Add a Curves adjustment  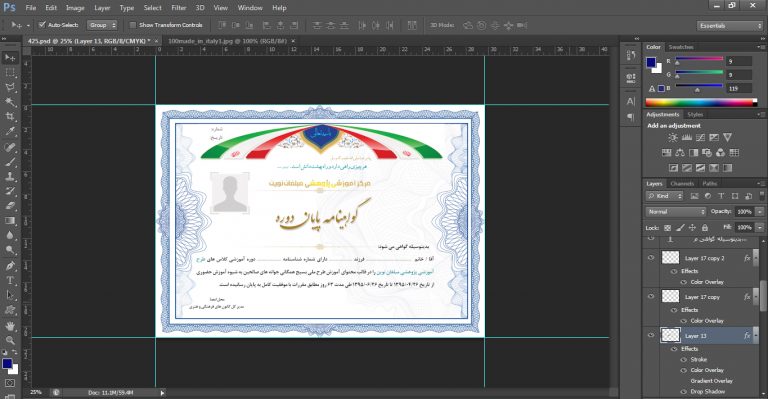[x=700, y=138]
